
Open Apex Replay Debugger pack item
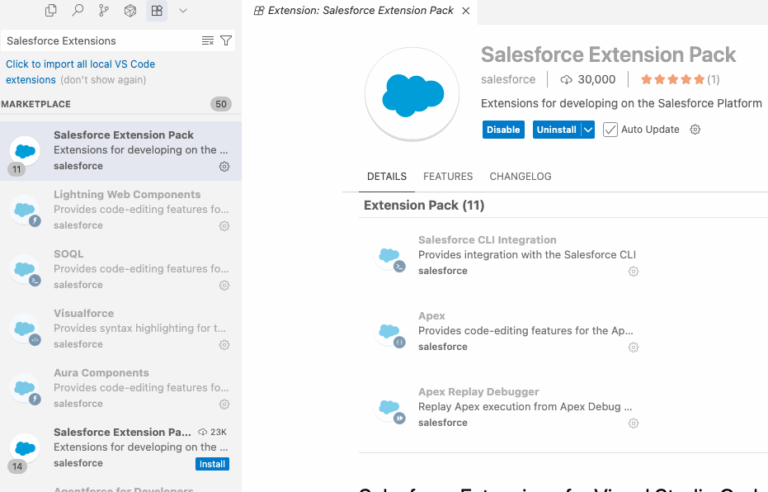(x=507, y=407)
